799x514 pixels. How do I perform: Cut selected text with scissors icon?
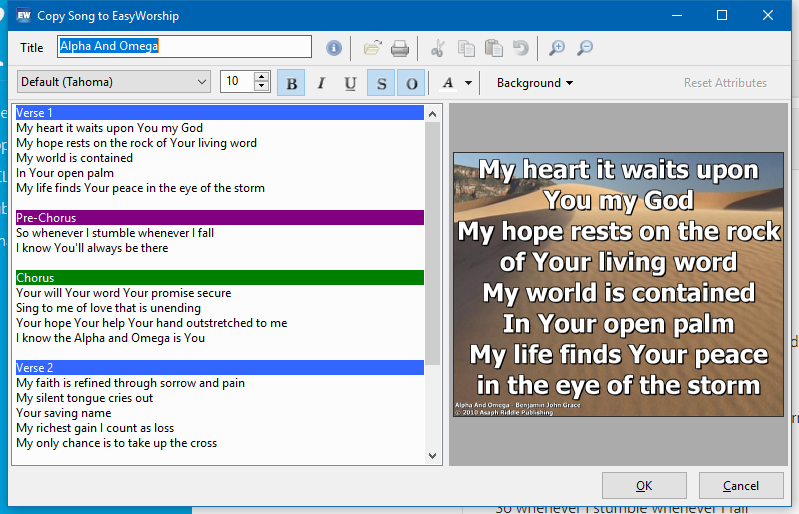click(438, 48)
